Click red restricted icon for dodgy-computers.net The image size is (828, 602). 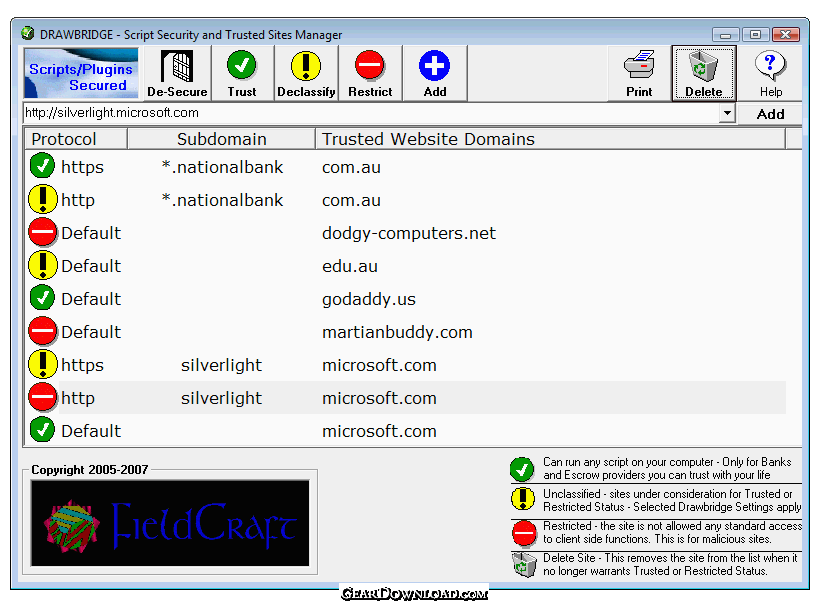click(42, 232)
